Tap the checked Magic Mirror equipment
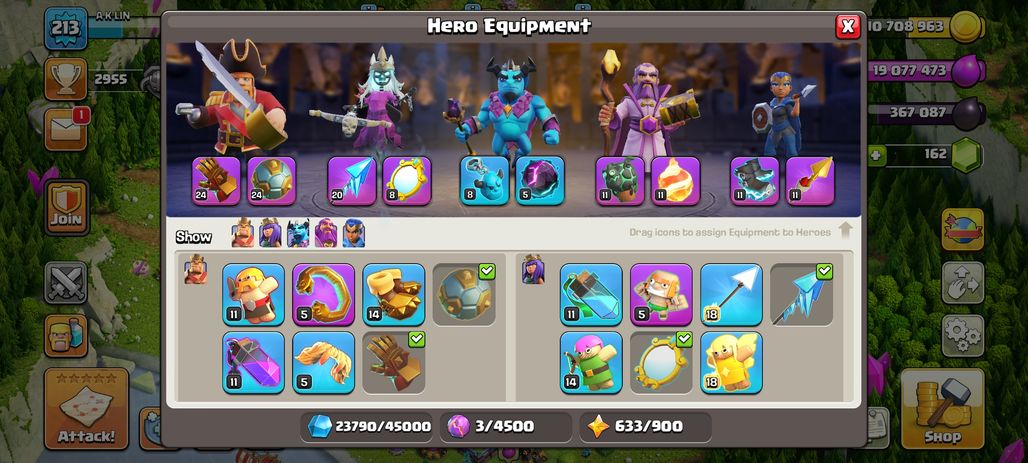 click(x=661, y=362)
